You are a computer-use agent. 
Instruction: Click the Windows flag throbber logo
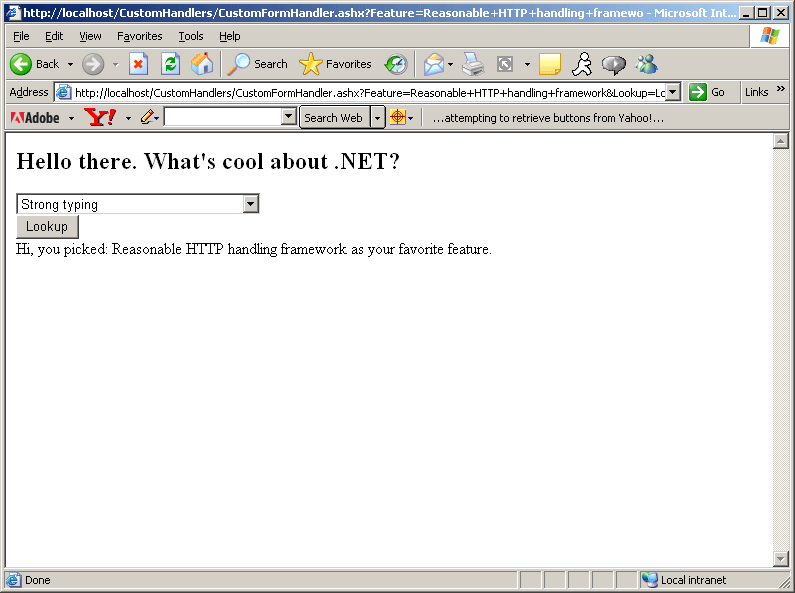(769, 36)
